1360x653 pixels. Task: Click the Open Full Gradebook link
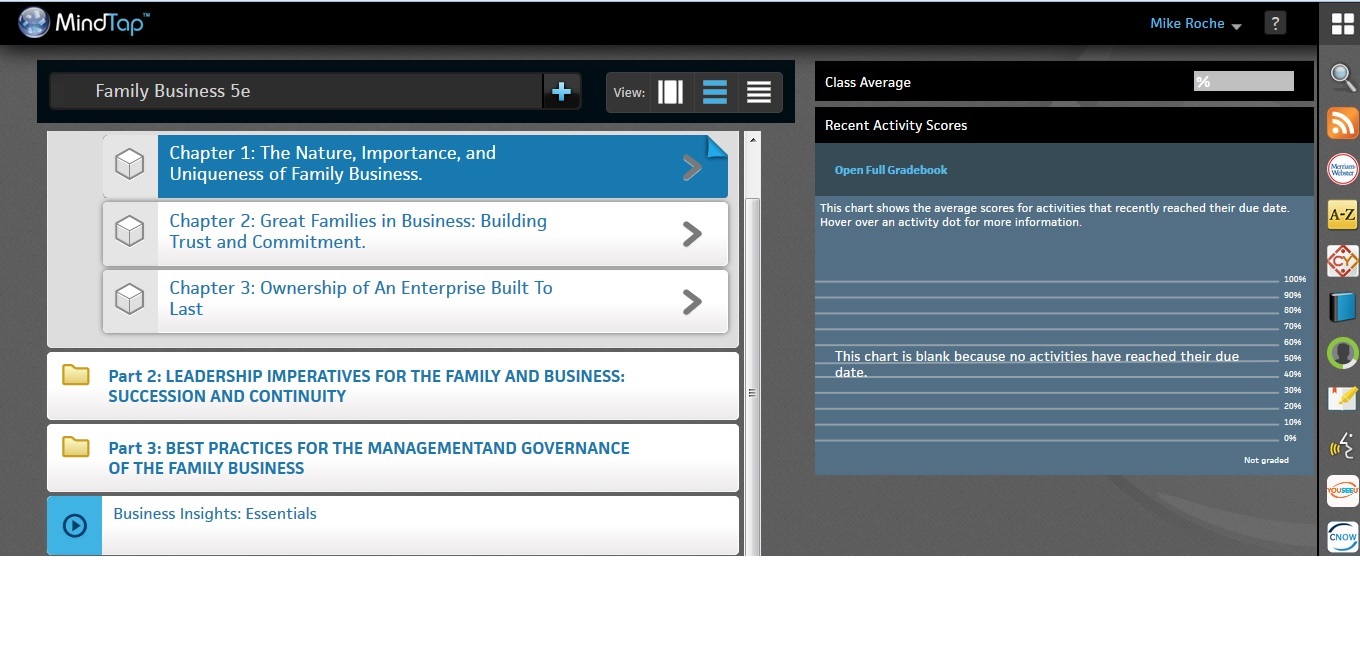pos(891,170)
